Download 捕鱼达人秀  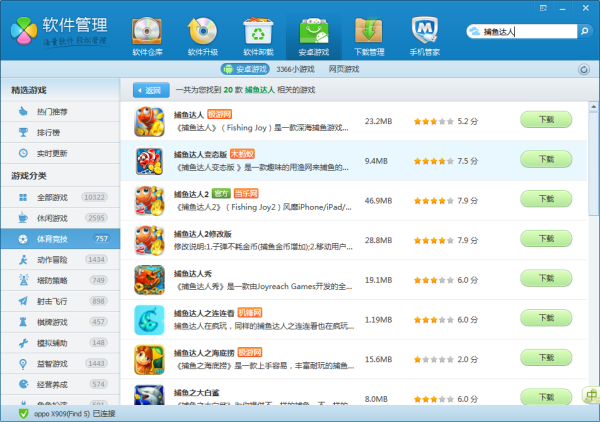click(x=546, y=278)
